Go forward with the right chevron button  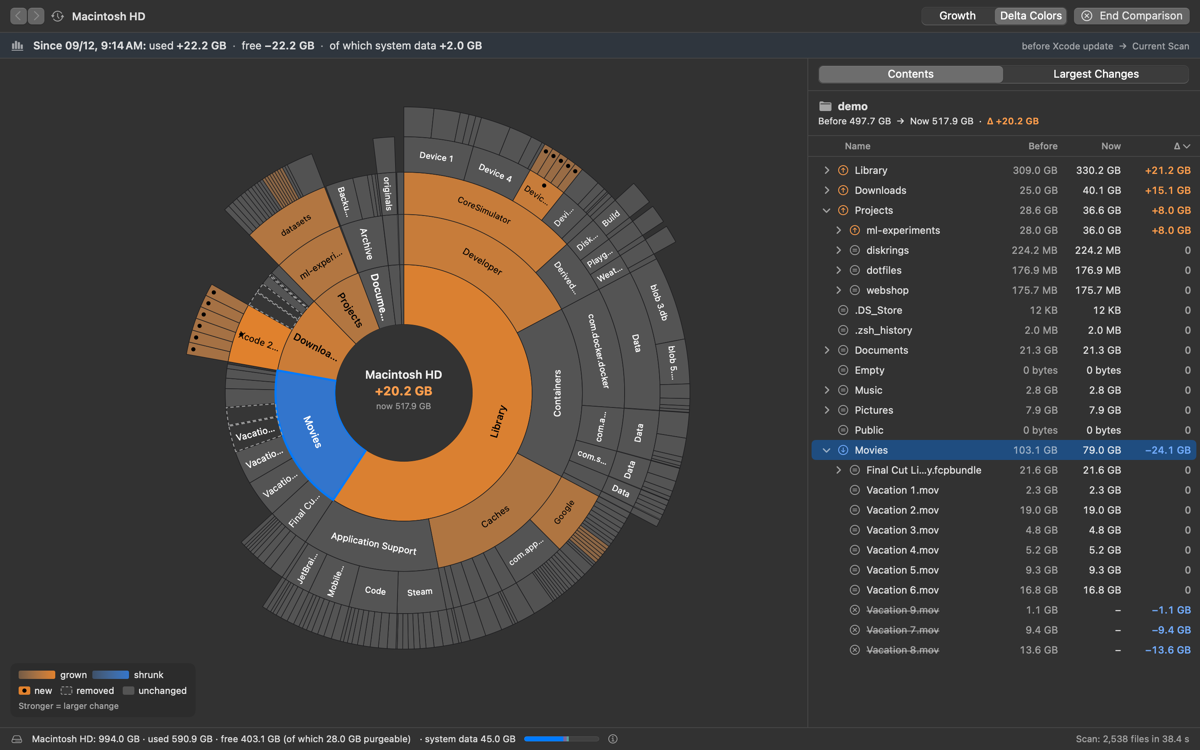pyautogui.click(x=36, y=16)
